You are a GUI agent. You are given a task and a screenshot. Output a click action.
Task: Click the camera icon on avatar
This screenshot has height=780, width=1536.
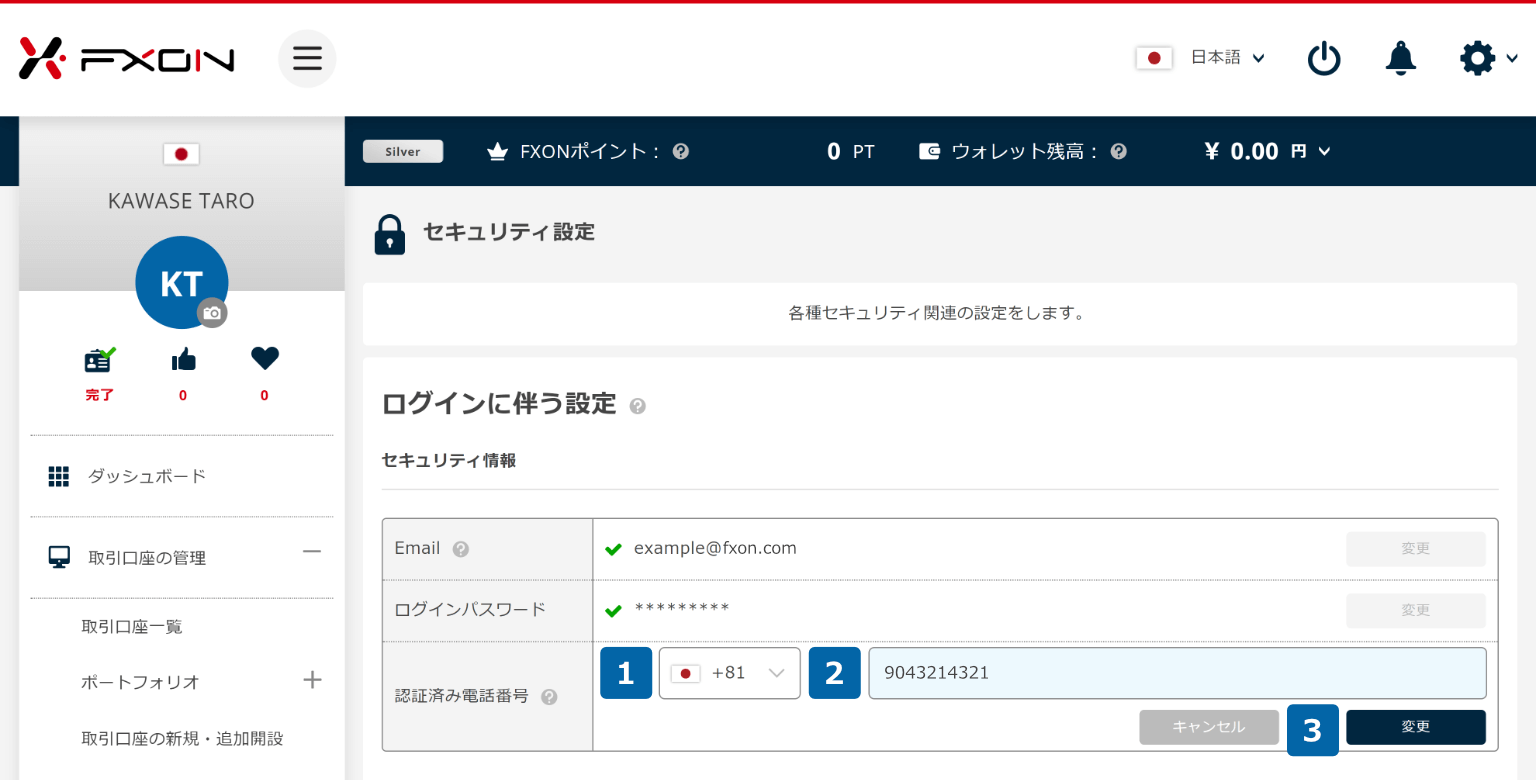(212, 313)
